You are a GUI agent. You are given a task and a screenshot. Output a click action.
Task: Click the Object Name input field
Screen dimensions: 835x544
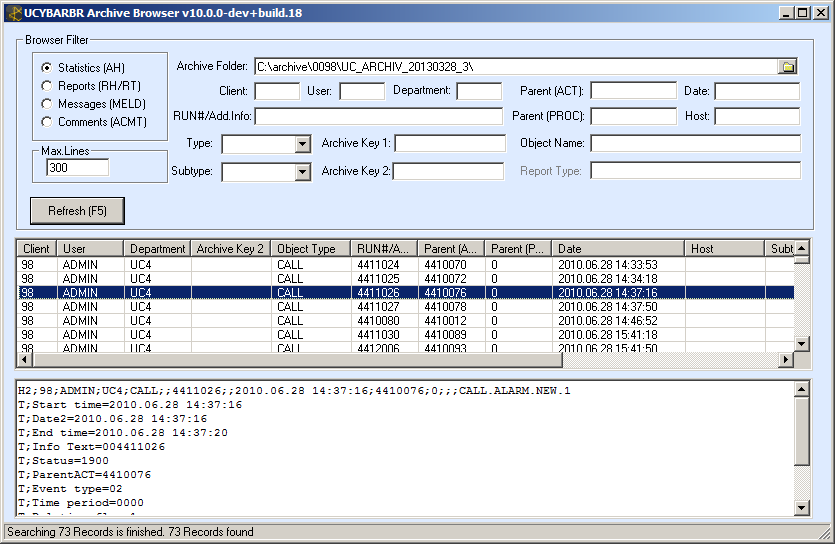tap(695, 143)
